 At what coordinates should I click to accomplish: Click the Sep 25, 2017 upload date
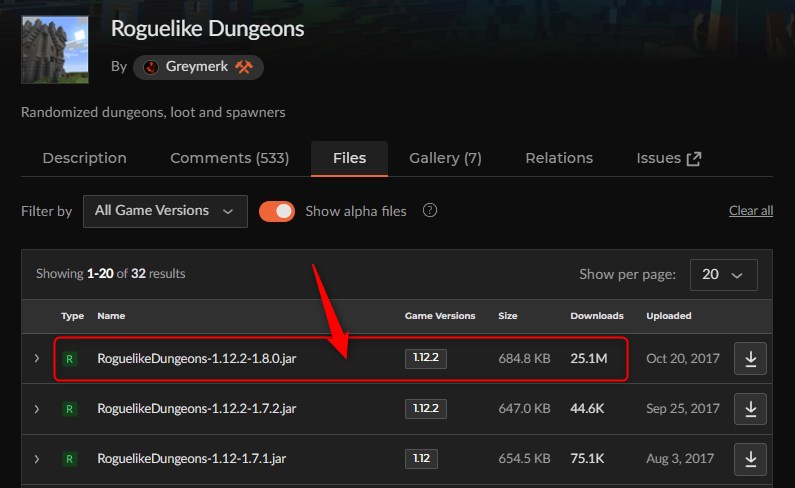point(683,409)
